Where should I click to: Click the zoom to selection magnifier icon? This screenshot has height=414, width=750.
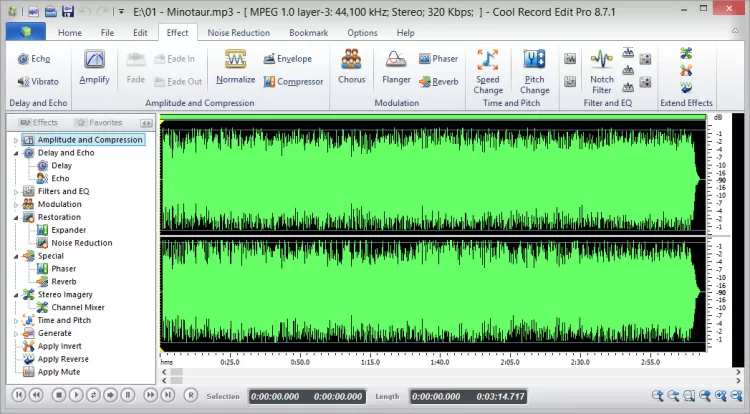pos(689,396)
